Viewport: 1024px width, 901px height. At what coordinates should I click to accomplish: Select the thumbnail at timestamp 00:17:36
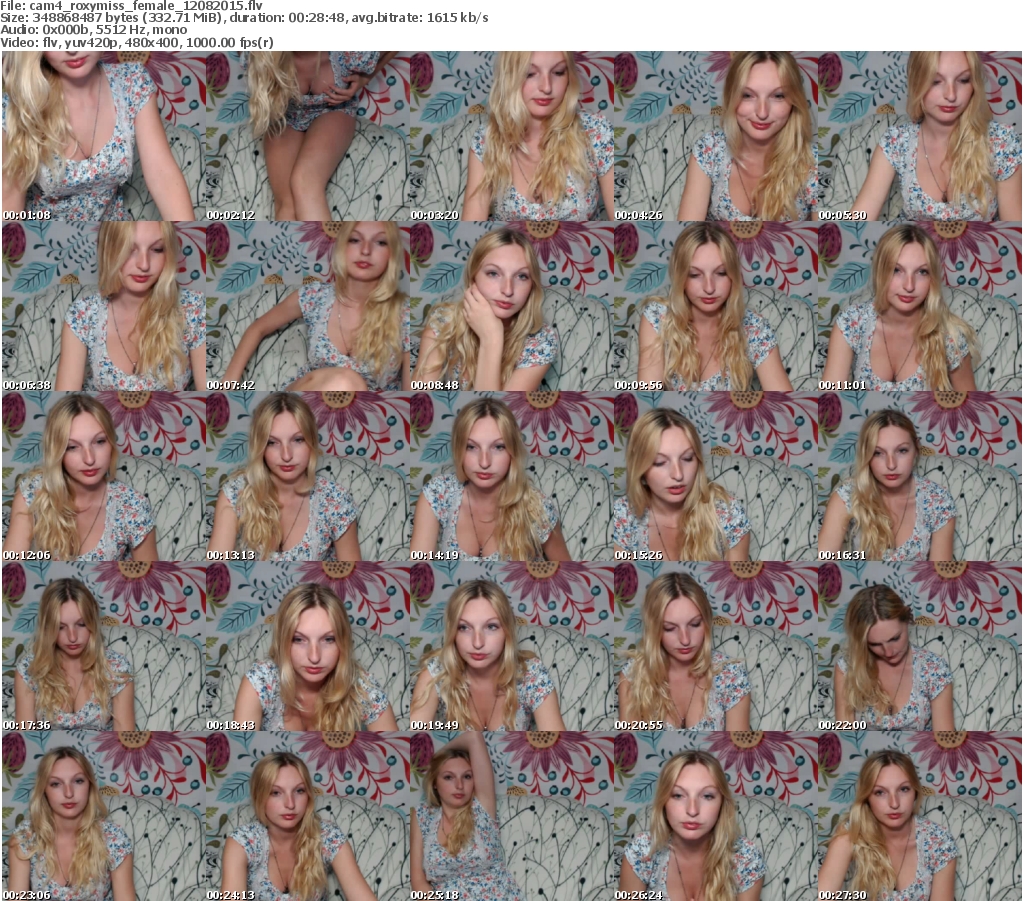[x=104, y=646]
